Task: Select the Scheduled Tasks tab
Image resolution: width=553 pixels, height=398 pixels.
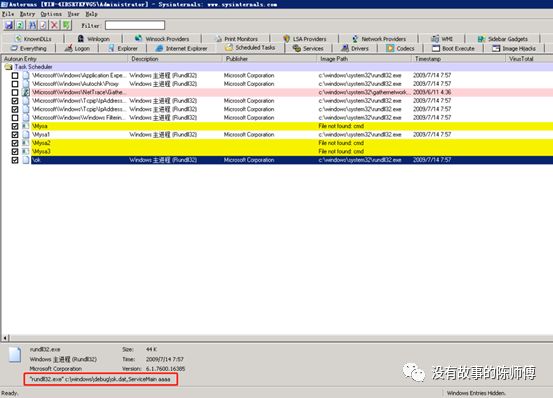Action: (x=250, y=47)
